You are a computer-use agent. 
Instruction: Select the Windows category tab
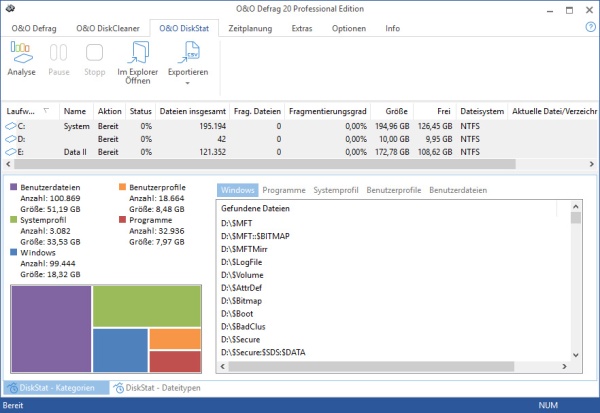coord(238,190)
